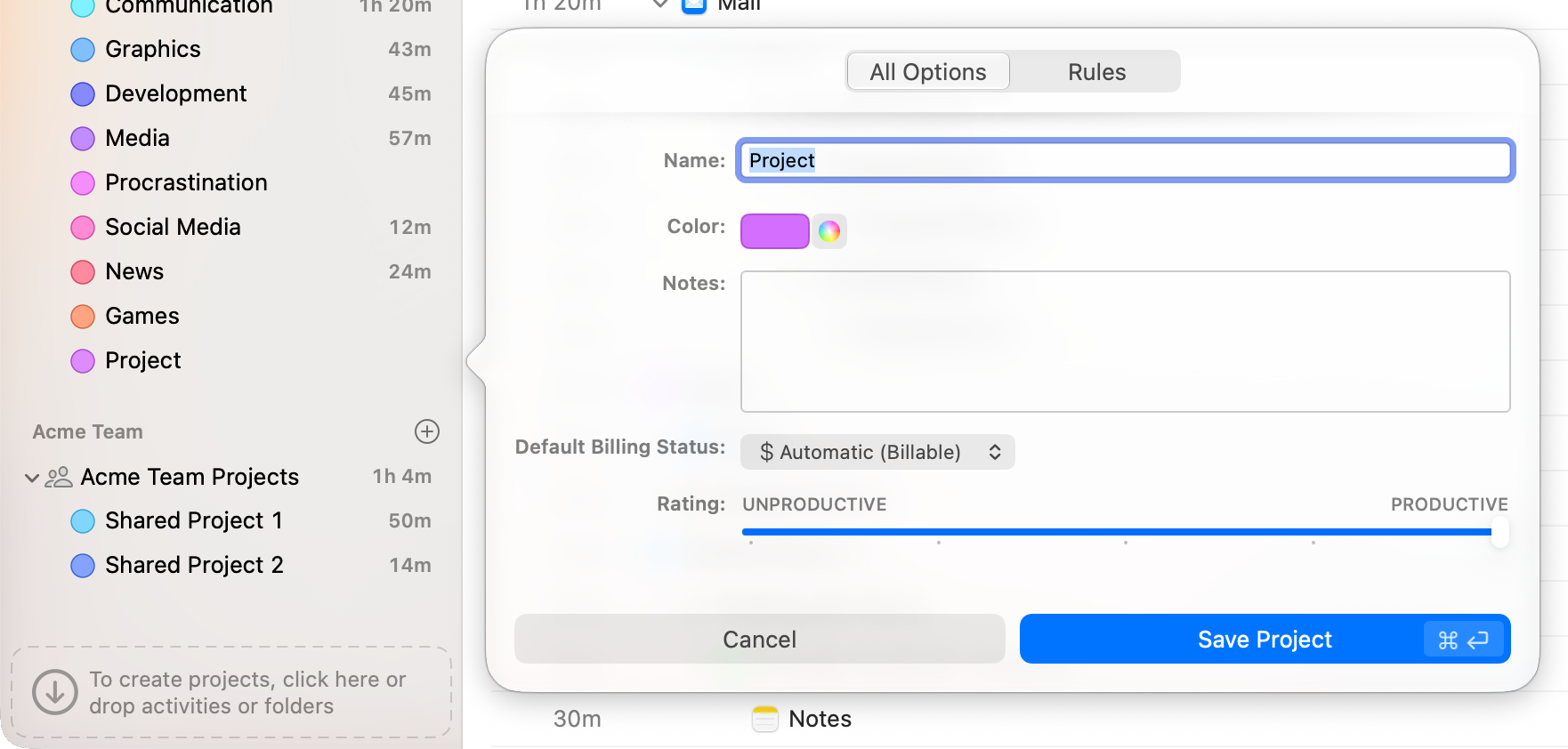Click the 'Acme Team' section header
The height and width of the screenshot is (749, 1568).
tap(87, 431)
